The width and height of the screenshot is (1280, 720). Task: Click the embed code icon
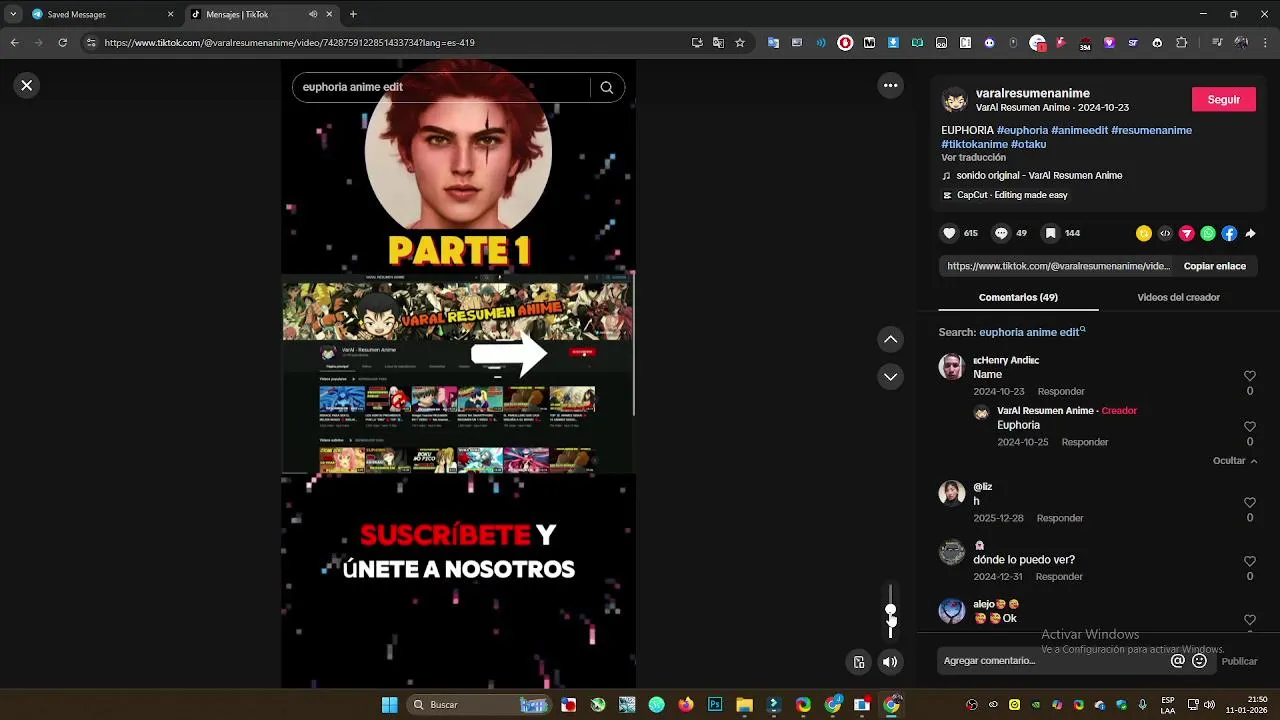tap(1165, 233)
